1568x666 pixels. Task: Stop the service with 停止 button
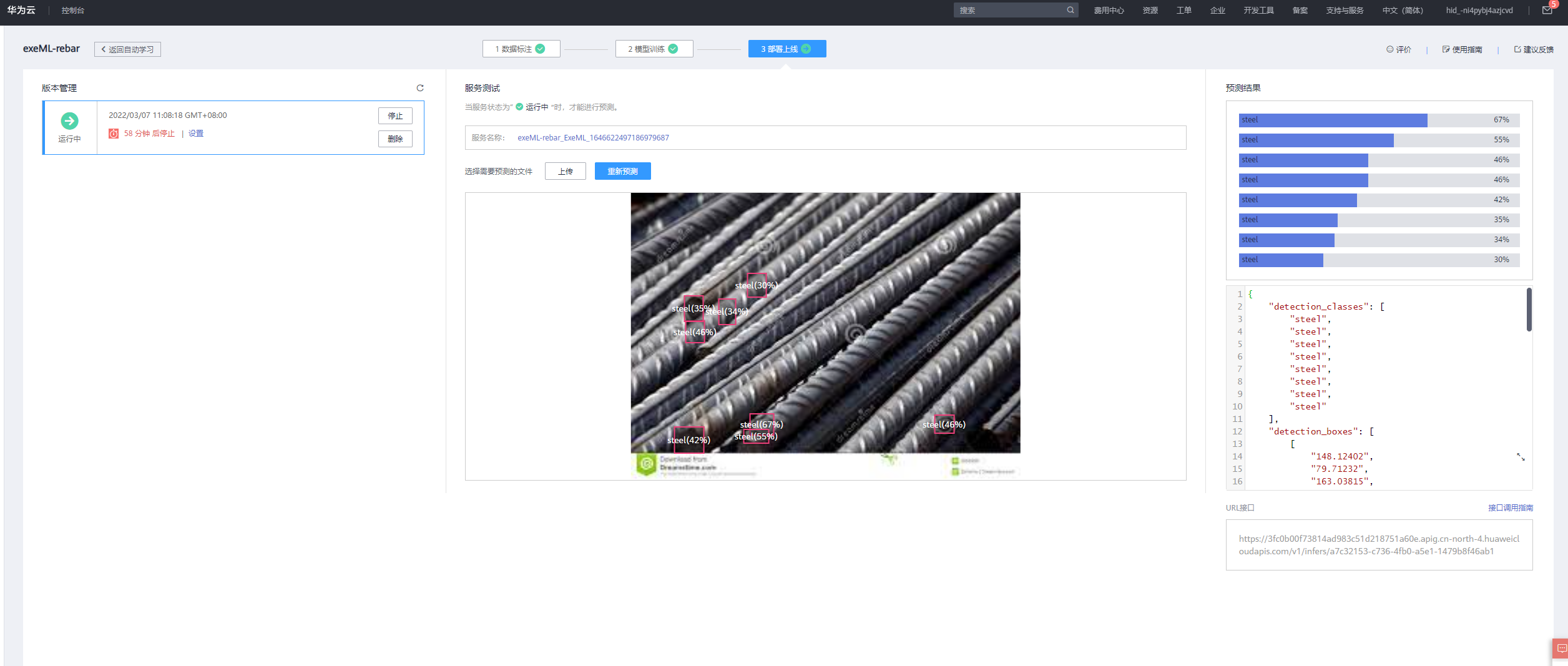pos(395,115)
